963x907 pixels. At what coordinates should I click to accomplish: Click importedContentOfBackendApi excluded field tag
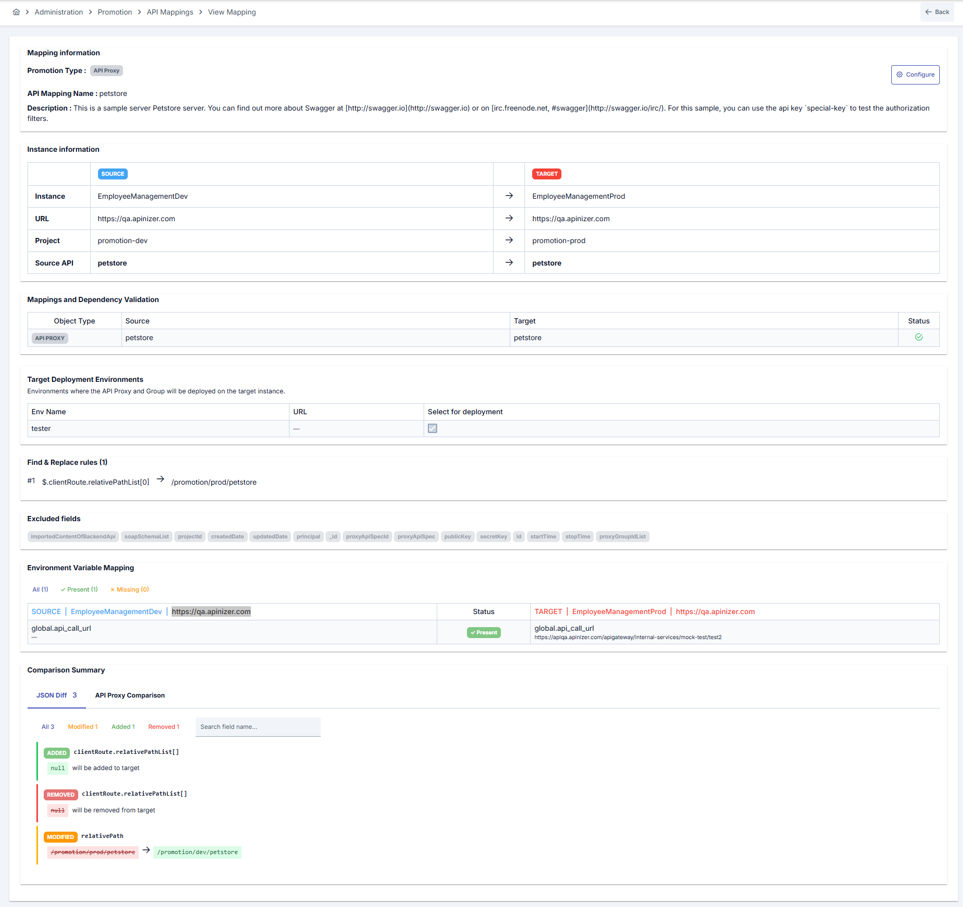click(x=73, y=537)
